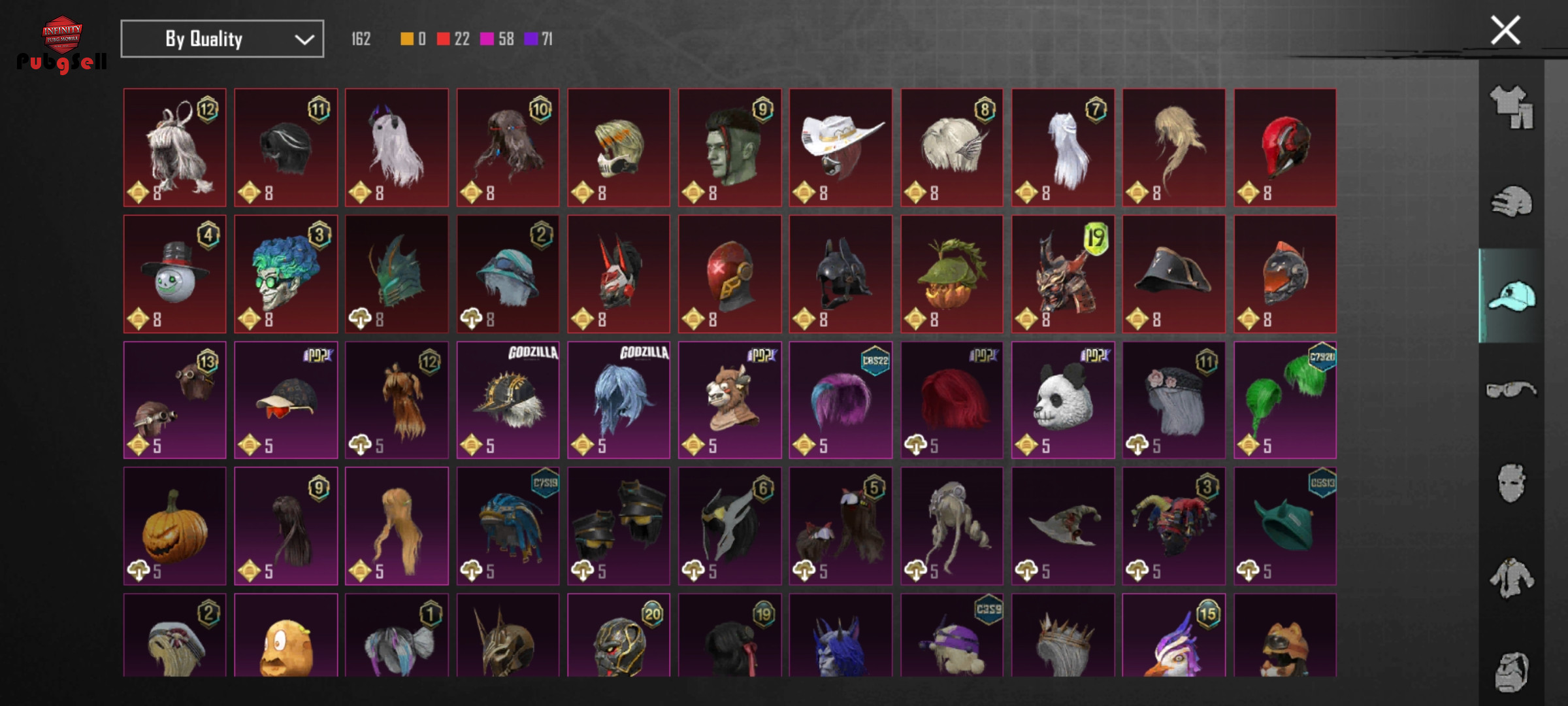1568x706 pixels.
Task: Filter by purple quality count 71
Action: pos(539,39)
